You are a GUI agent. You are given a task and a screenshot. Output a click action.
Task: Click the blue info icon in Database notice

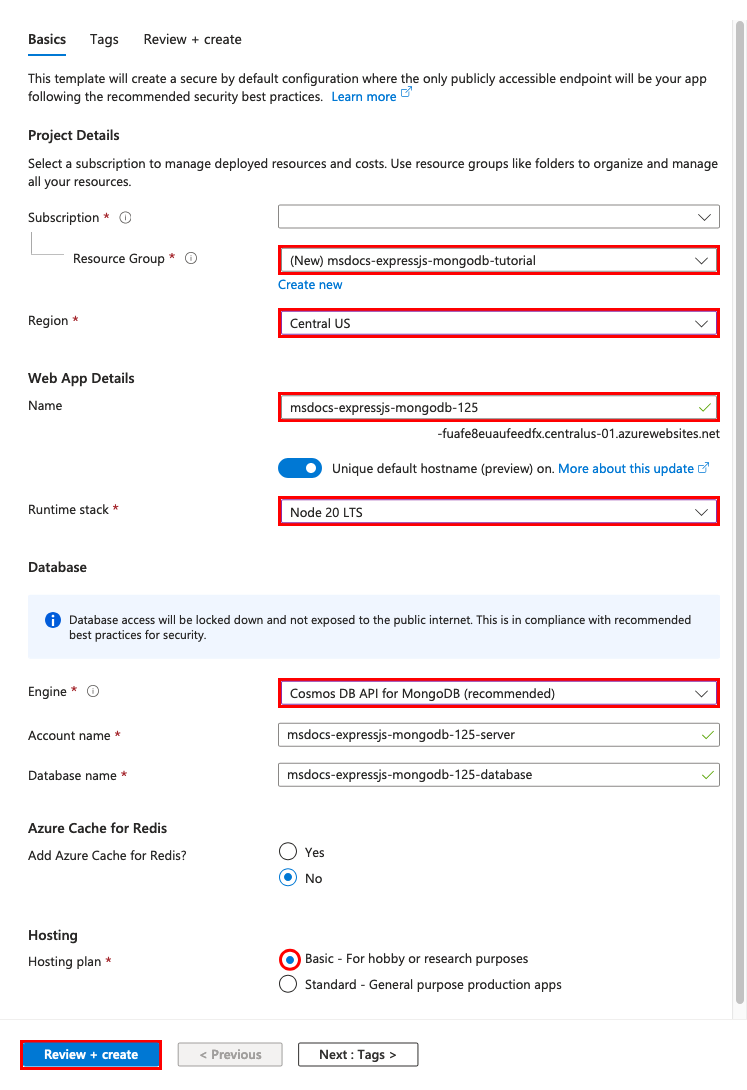click(x=53, y=620)
